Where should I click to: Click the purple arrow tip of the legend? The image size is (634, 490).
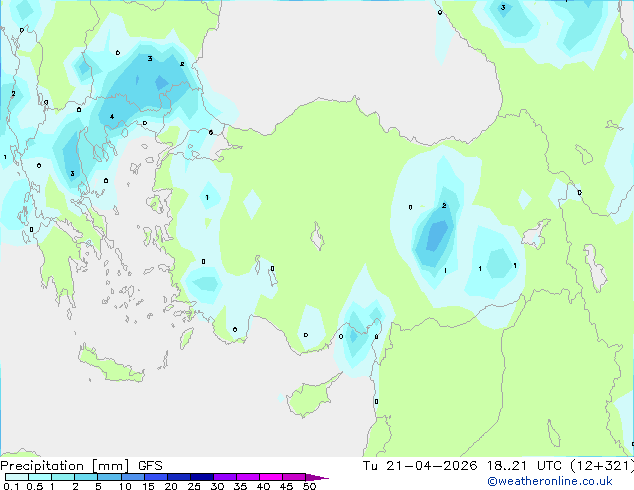(317, 477)
